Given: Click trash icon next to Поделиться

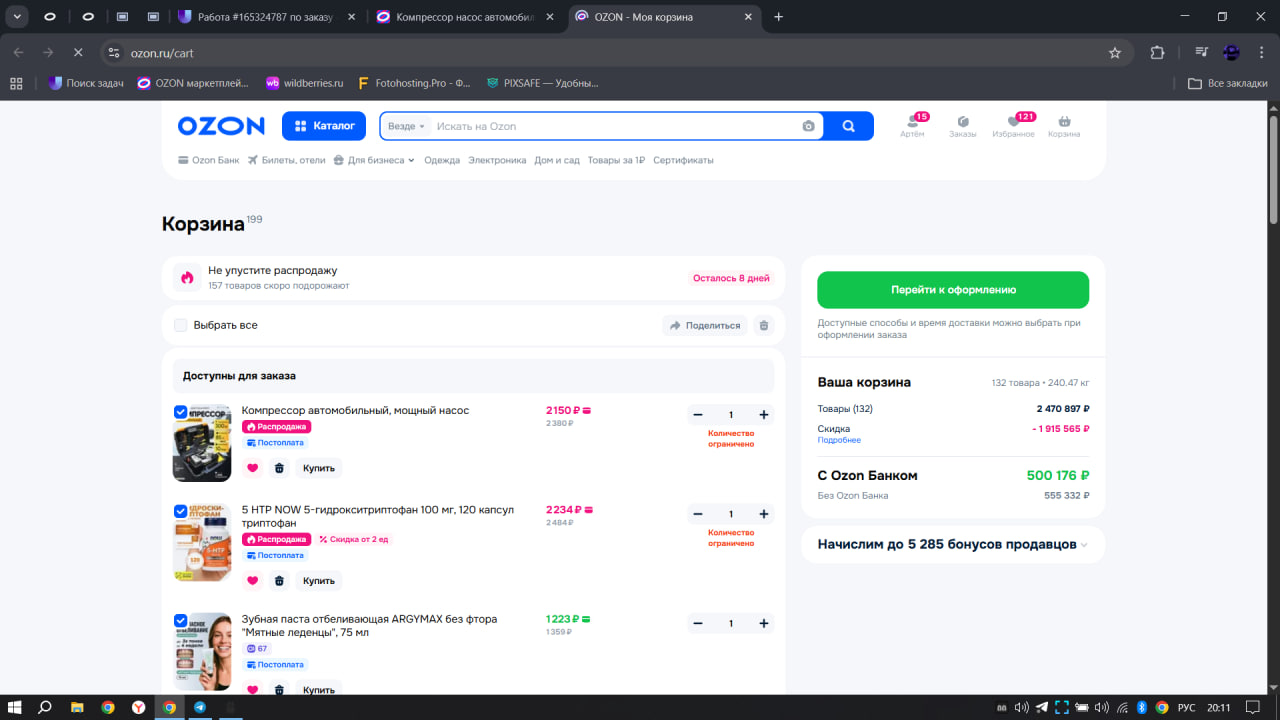Looking at the screenshot, I should [x=764, y=325].
